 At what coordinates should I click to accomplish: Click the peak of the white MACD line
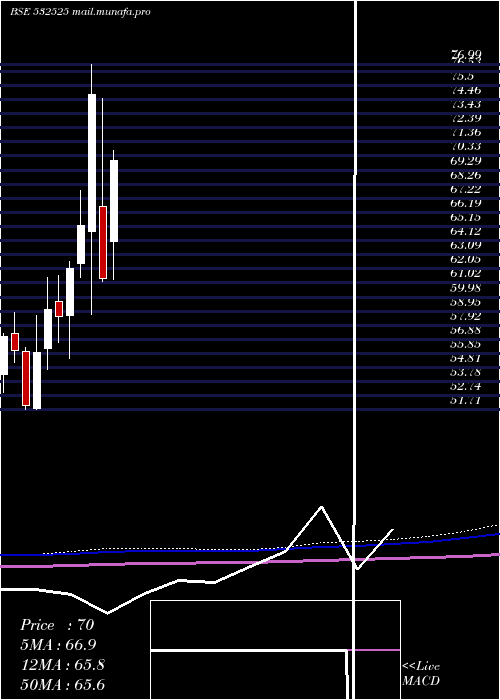(x=321, y=507)
